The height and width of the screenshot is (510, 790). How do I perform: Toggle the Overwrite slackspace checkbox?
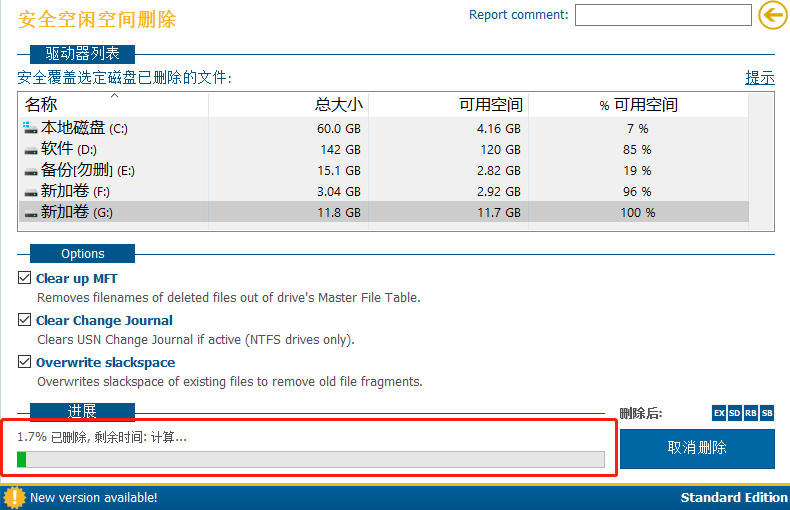[24, 361]
